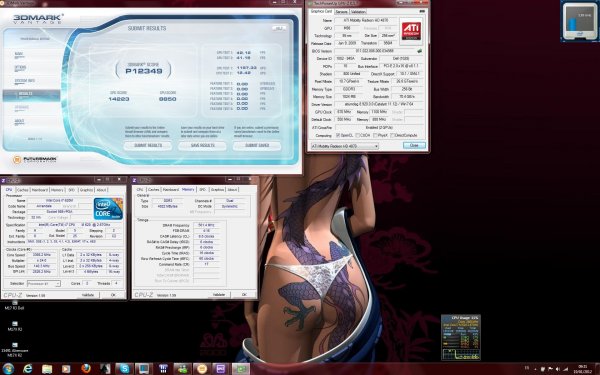Click the yellow round taskbar icon

[x=202, y=369]
